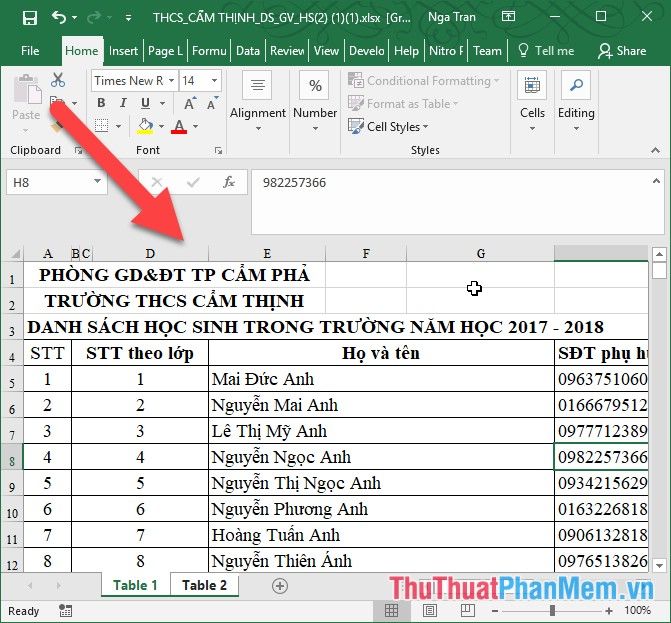
Task: Expand the Editing group
Action: click(x=576, y=102)
